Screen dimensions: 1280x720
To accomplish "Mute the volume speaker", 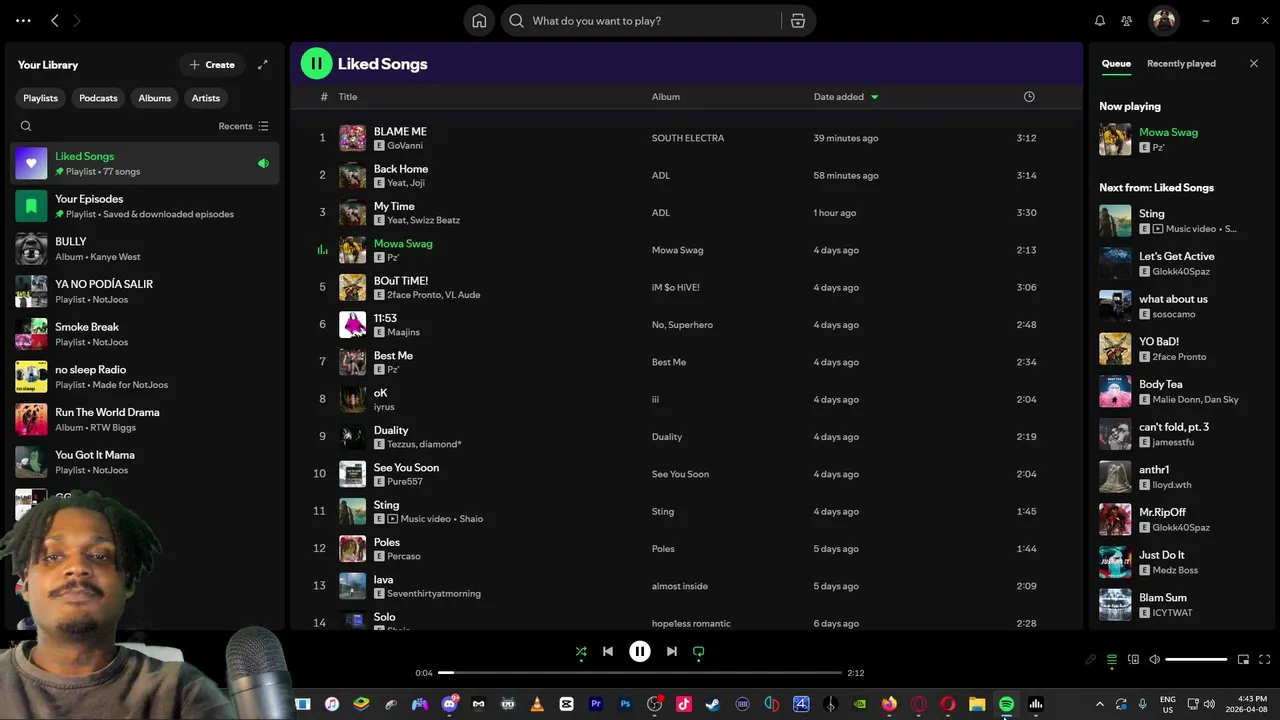I will coord(1154,659).
